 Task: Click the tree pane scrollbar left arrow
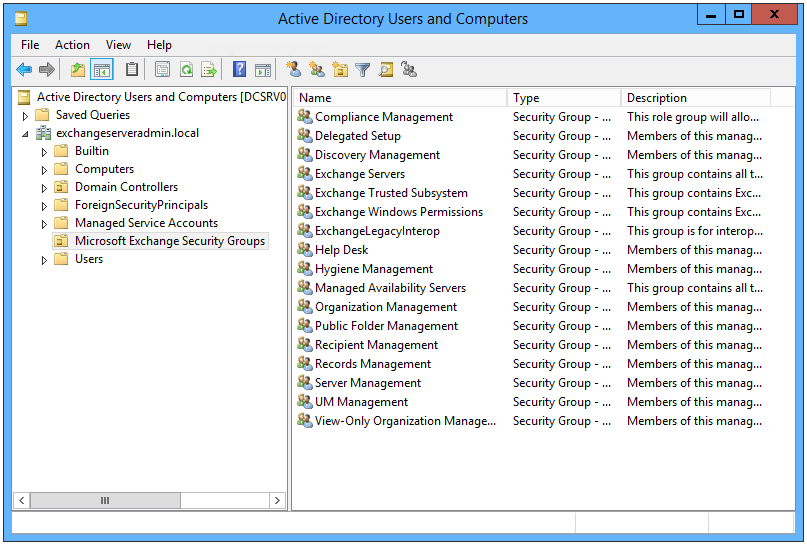point(22,500)
